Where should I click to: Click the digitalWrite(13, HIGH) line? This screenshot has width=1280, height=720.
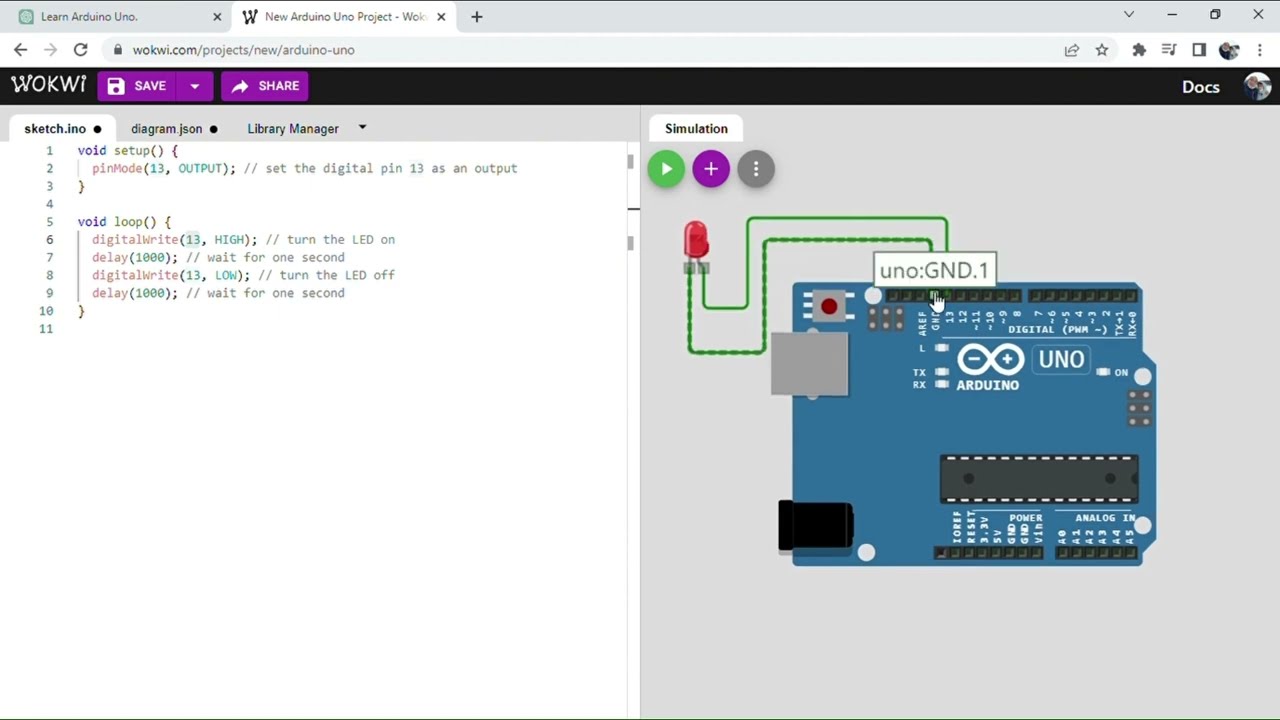click(243, 240)
